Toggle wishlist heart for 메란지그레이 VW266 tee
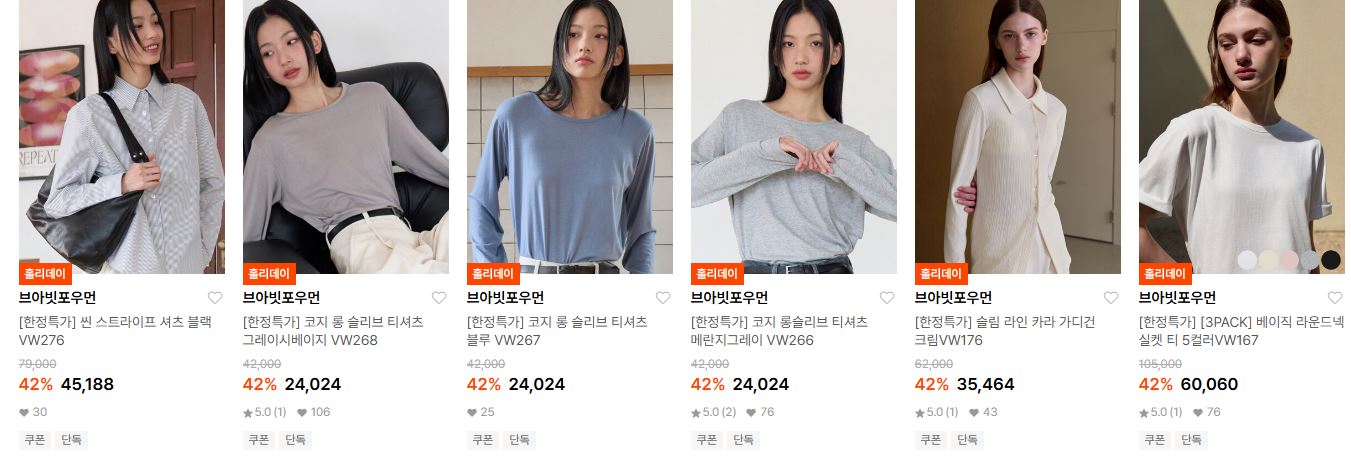 click(887, 297)
